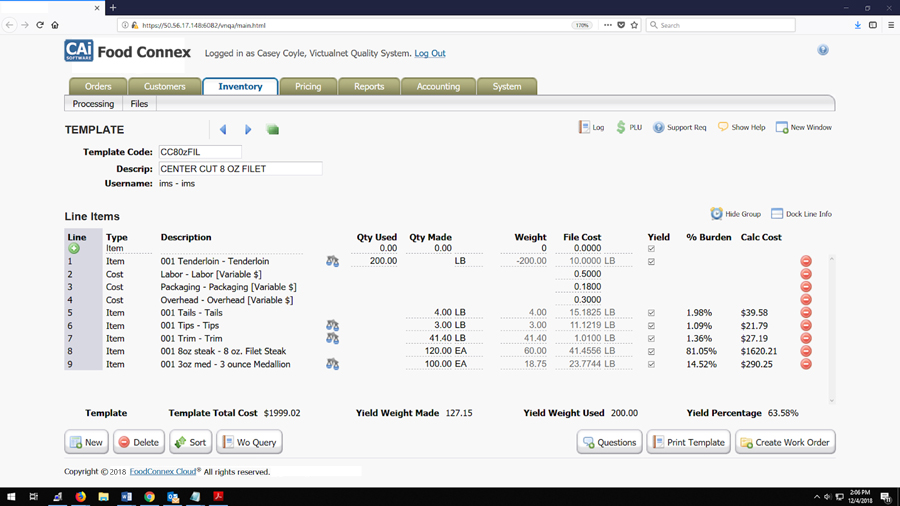This screenshot has height=506, width=900.
Task: Delete line 1 Tenderloin with red icon
Action: click(806, 261)
